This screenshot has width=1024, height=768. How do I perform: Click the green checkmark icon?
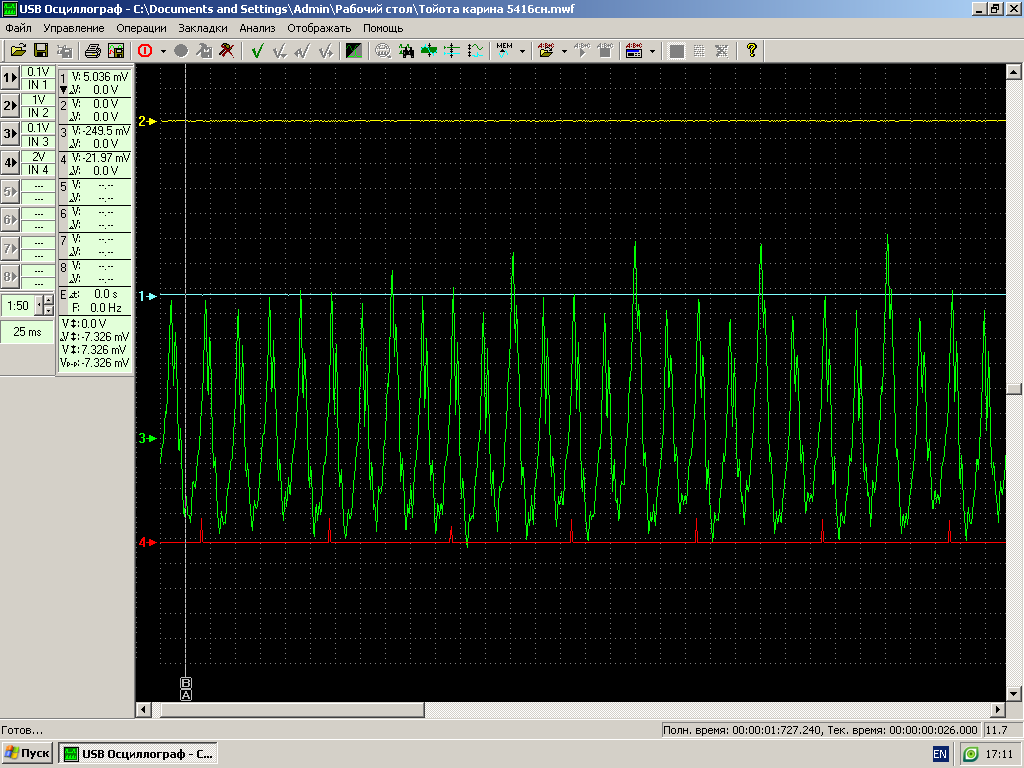(257, 50)
